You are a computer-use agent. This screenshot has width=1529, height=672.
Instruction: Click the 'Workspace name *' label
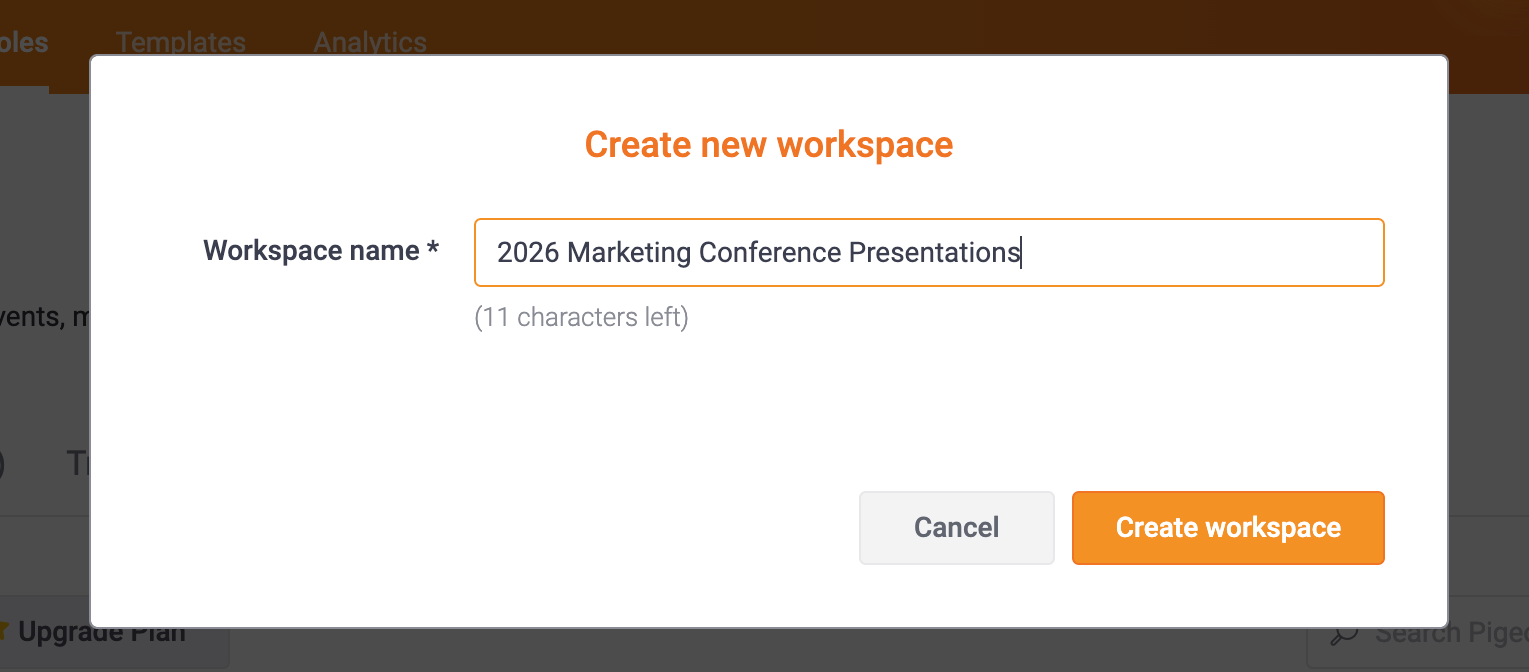pos(321,250)
